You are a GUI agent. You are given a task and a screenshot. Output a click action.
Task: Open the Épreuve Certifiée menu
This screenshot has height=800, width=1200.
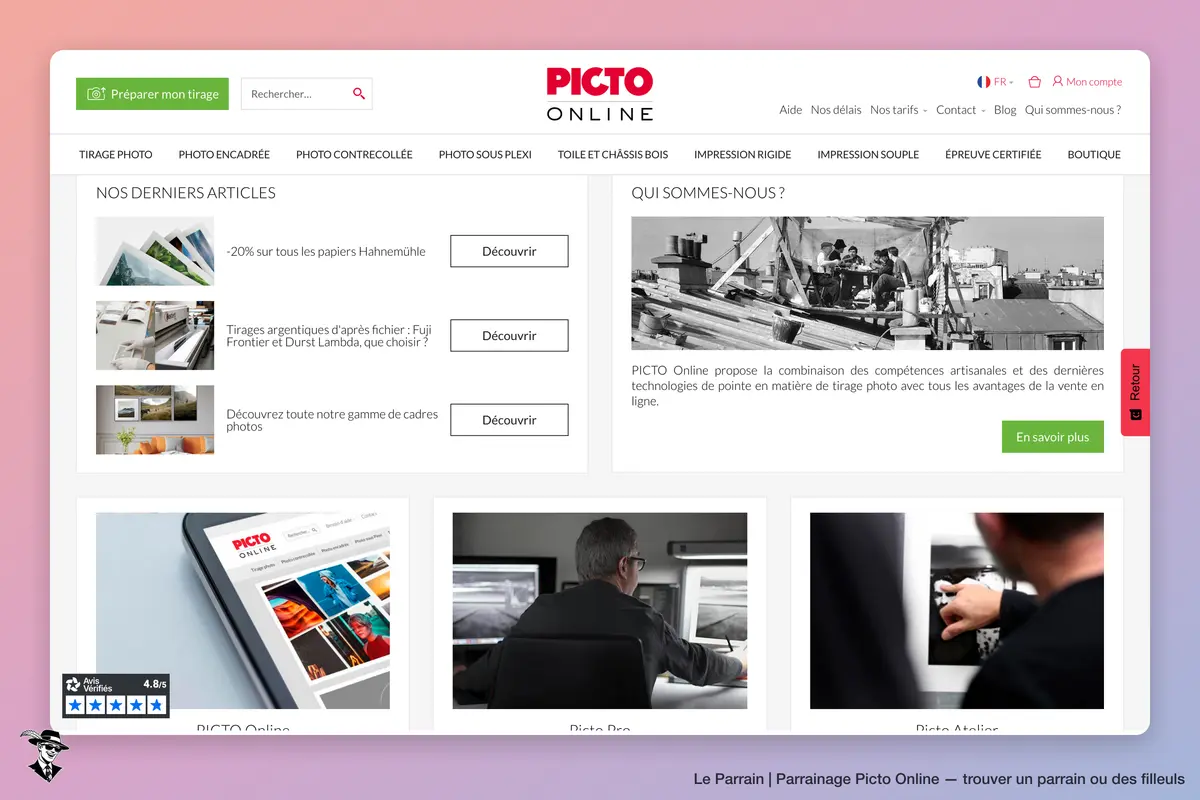pos(993,155)
